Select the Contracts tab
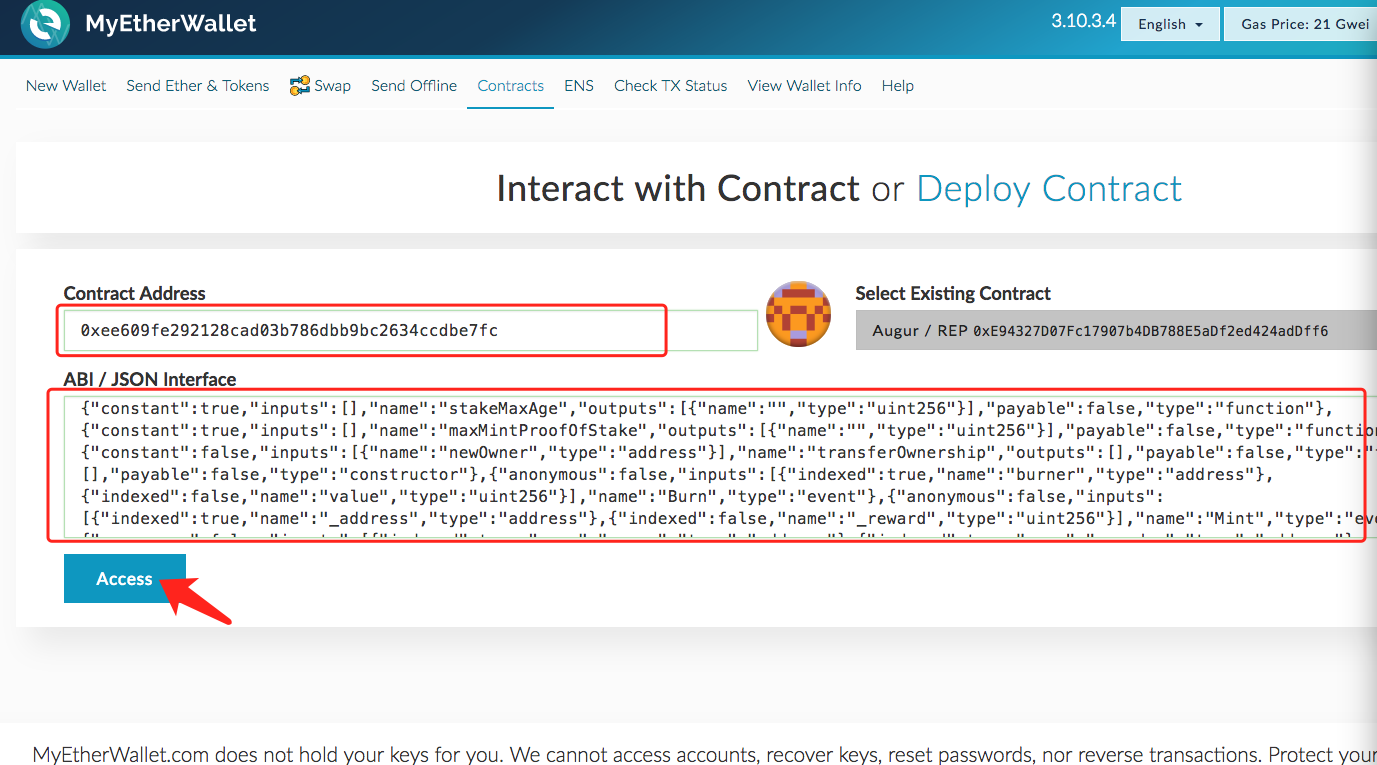 coord(511,86)
